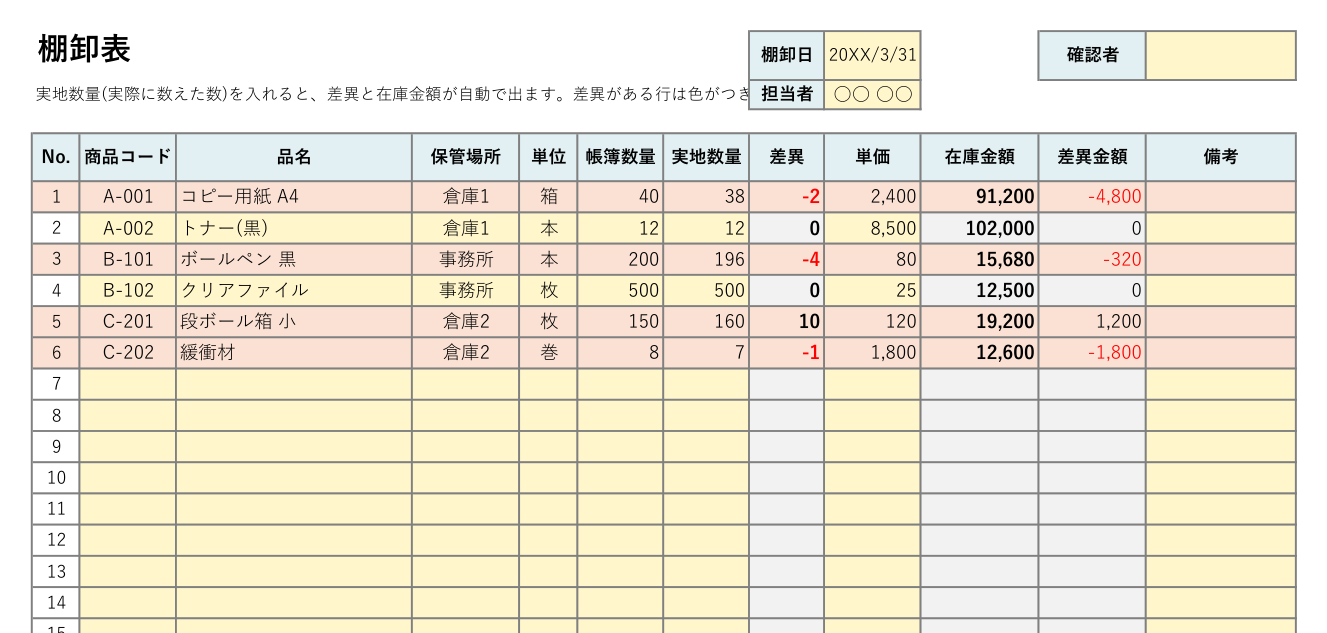This screenshot has width=1327, height=633.
Task: Select 単価 value 8,500
Action: point(872,228)
